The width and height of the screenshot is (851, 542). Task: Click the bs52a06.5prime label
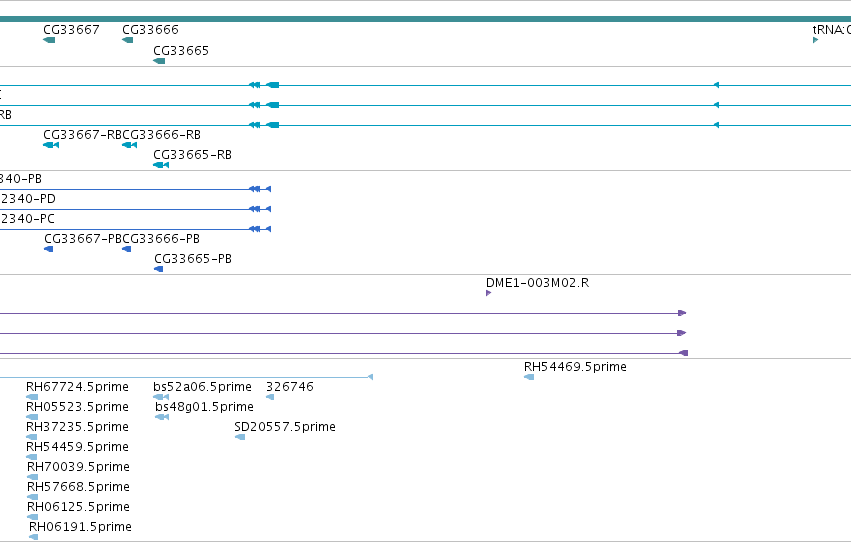(202, 387)
